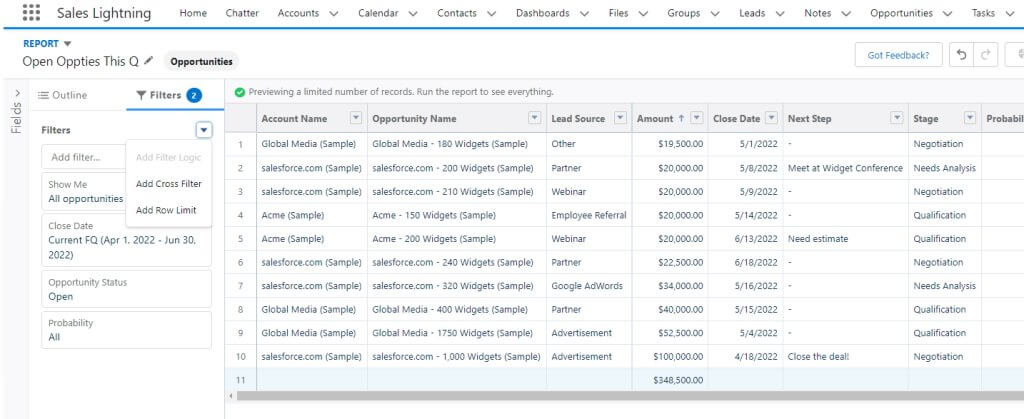
Task: Open the Chatter tab
Action: 242,13
